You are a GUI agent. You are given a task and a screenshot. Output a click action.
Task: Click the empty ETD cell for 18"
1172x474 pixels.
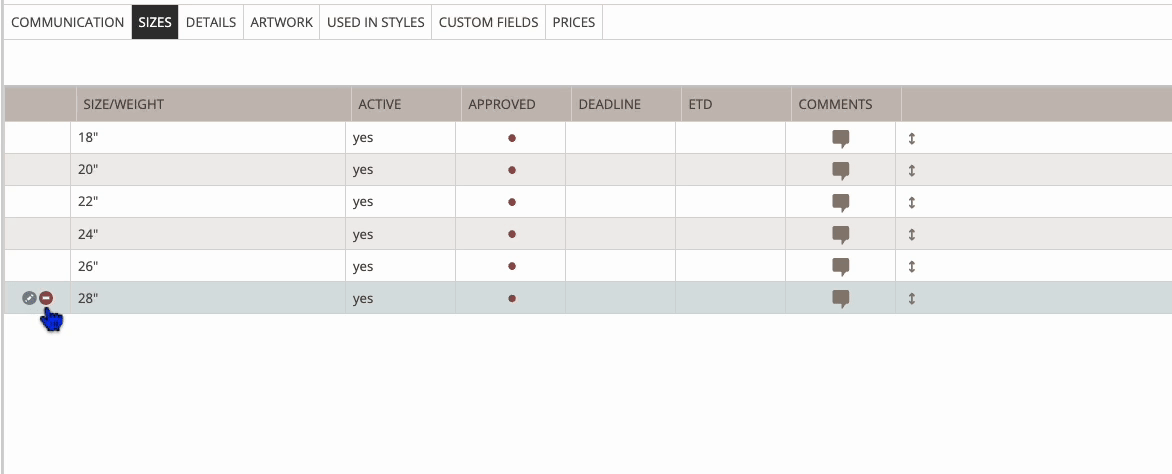click(730, 138)
